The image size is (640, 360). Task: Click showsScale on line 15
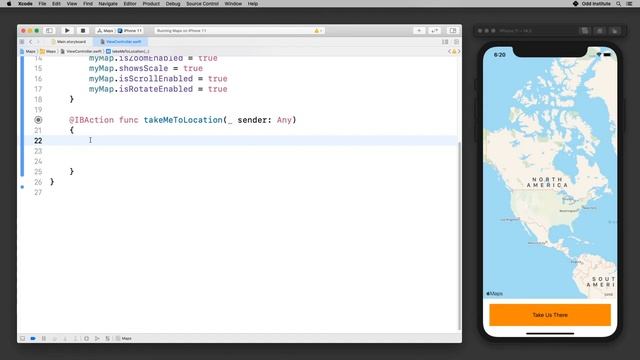point(143,68)
